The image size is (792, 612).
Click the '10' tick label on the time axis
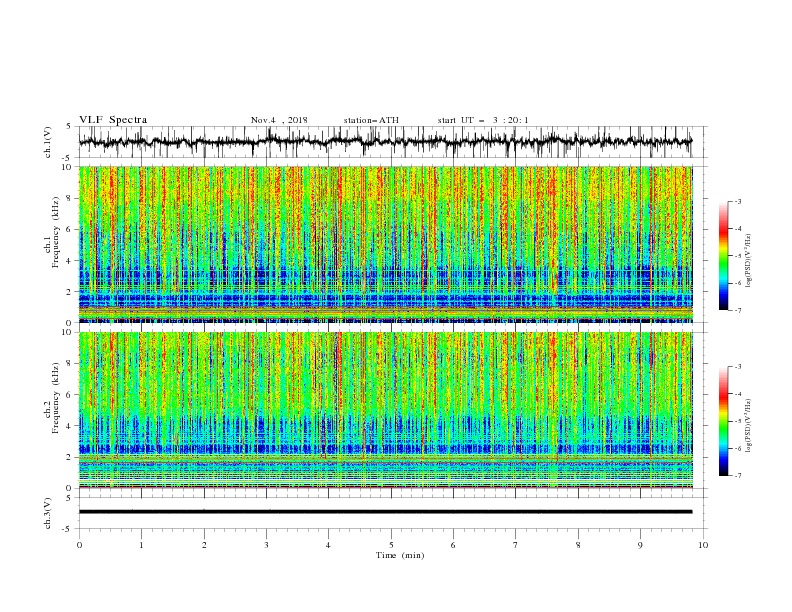point(703,545)
